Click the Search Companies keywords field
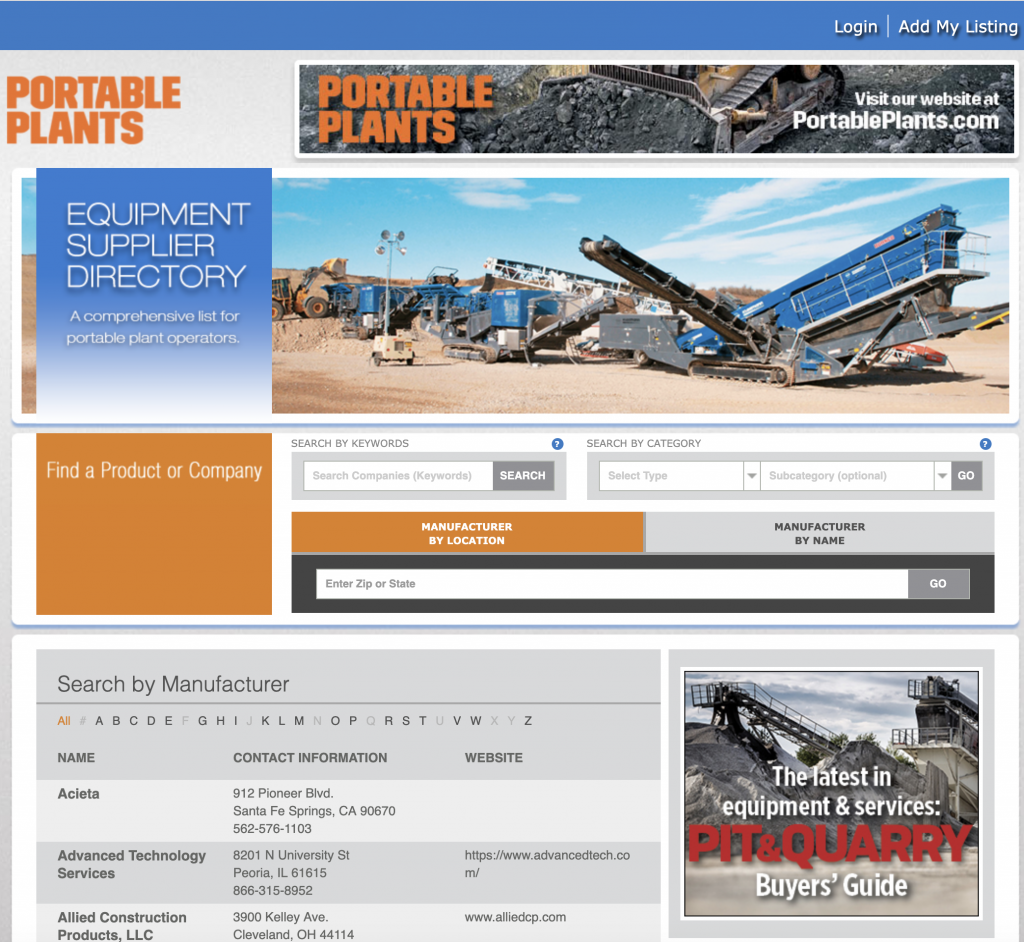 click(398, 476)
